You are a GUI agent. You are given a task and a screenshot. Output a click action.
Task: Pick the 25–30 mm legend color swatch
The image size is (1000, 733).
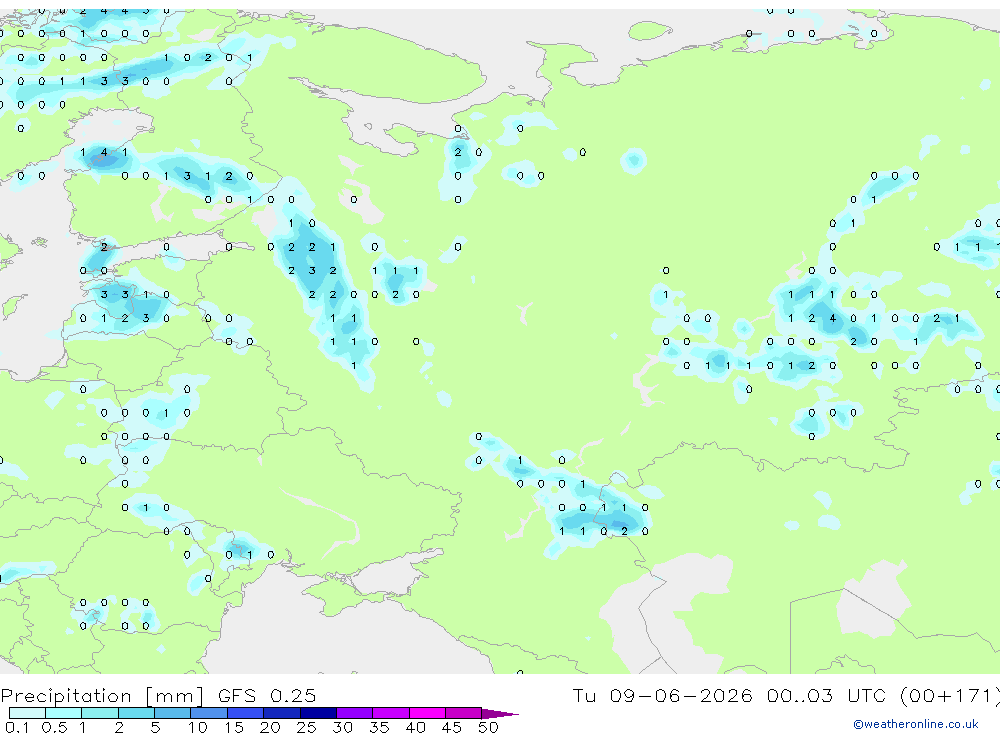click(x=318, y=713)
